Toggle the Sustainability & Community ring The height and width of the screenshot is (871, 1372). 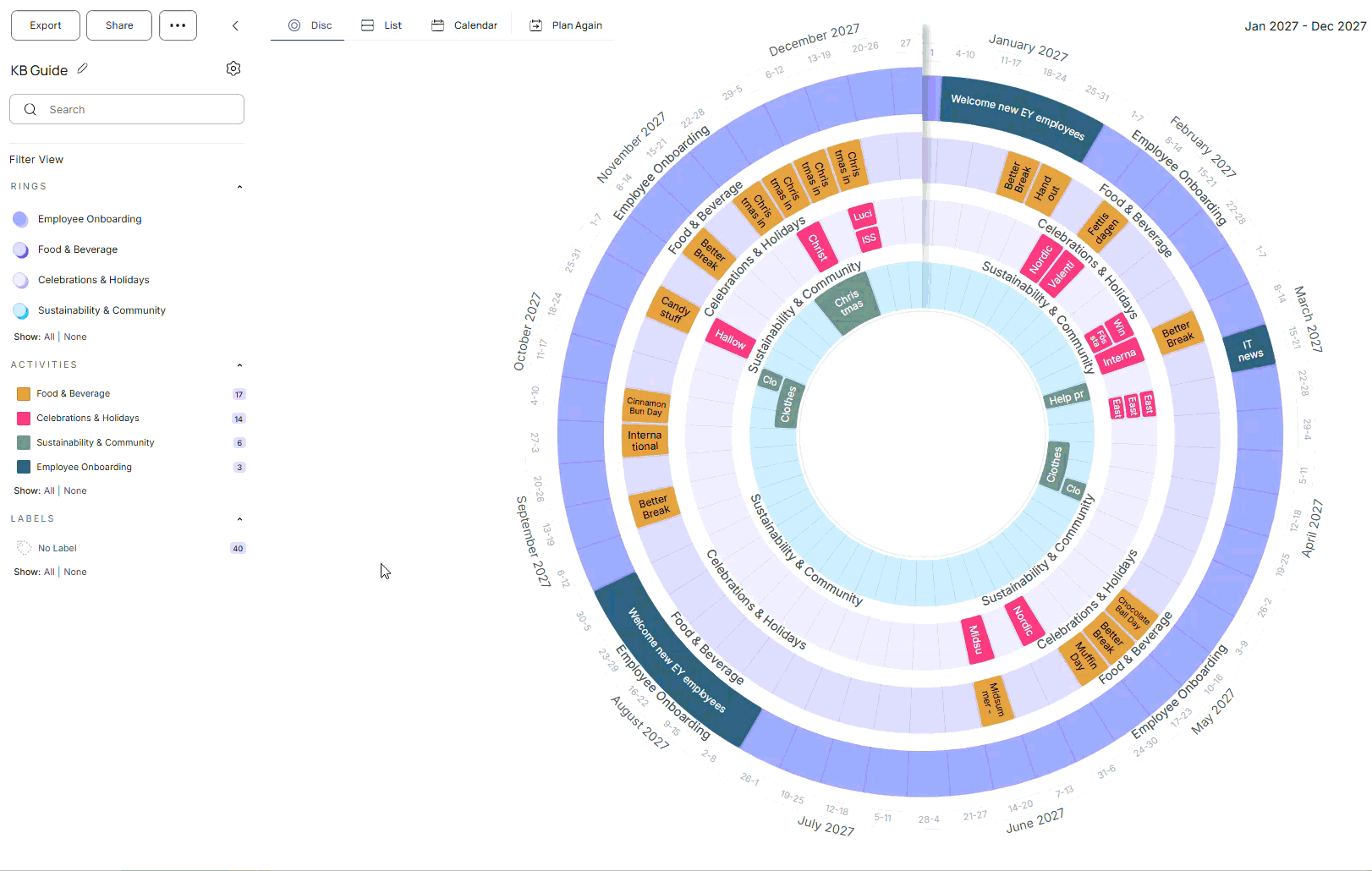click(x=21, y=310)
